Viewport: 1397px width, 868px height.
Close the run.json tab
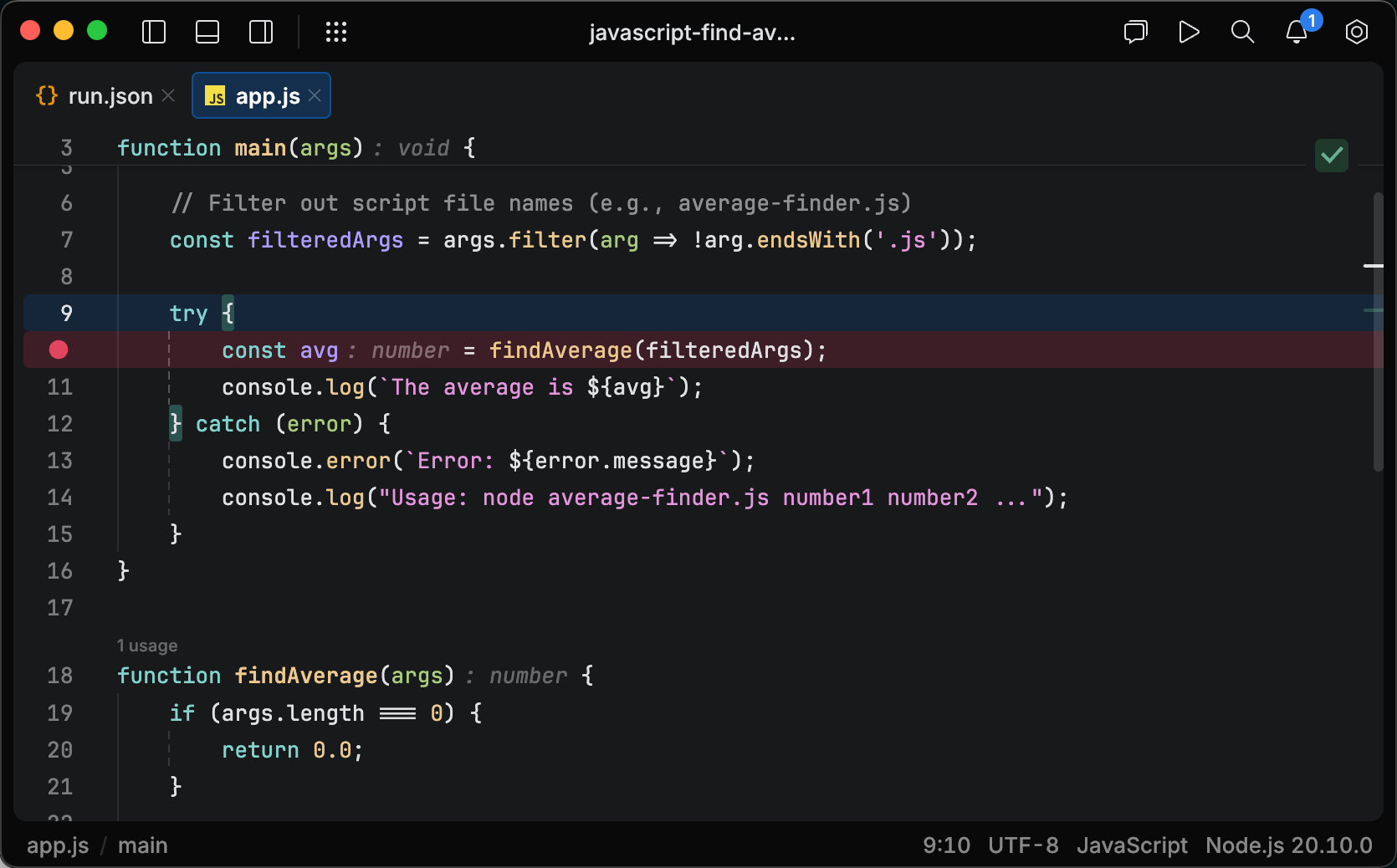[168, 95]
